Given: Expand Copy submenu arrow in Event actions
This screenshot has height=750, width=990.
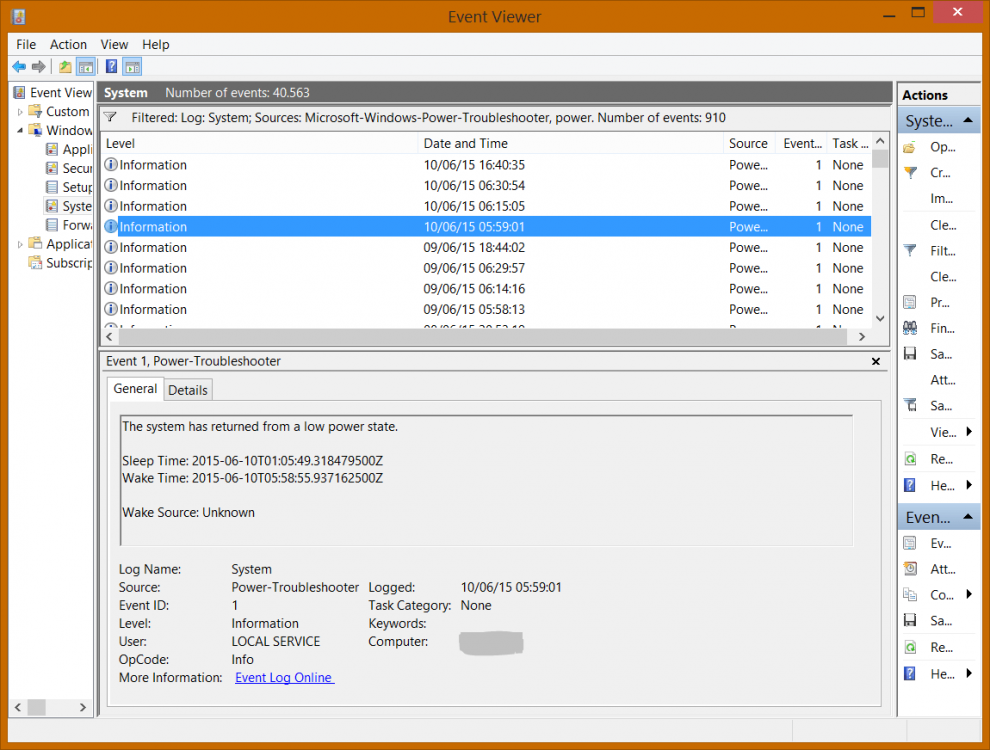Looking at the screenshot, I should [x=969, y=595].
